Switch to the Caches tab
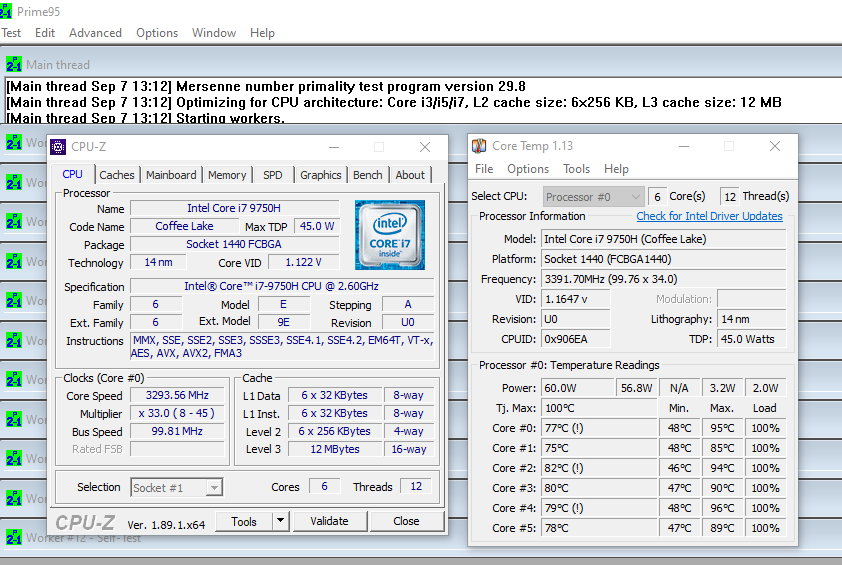Image resolution: width=842 pixels, height=565 pixels. pyautogui.click(x=117, y=175)
